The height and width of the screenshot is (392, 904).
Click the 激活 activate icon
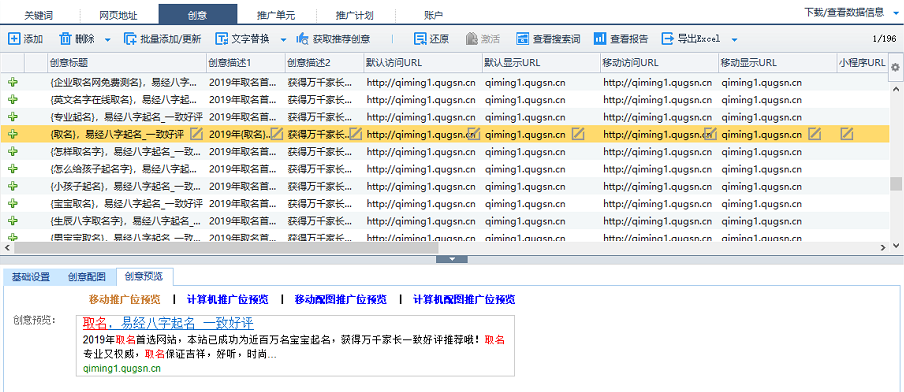(x=472, y=39)
